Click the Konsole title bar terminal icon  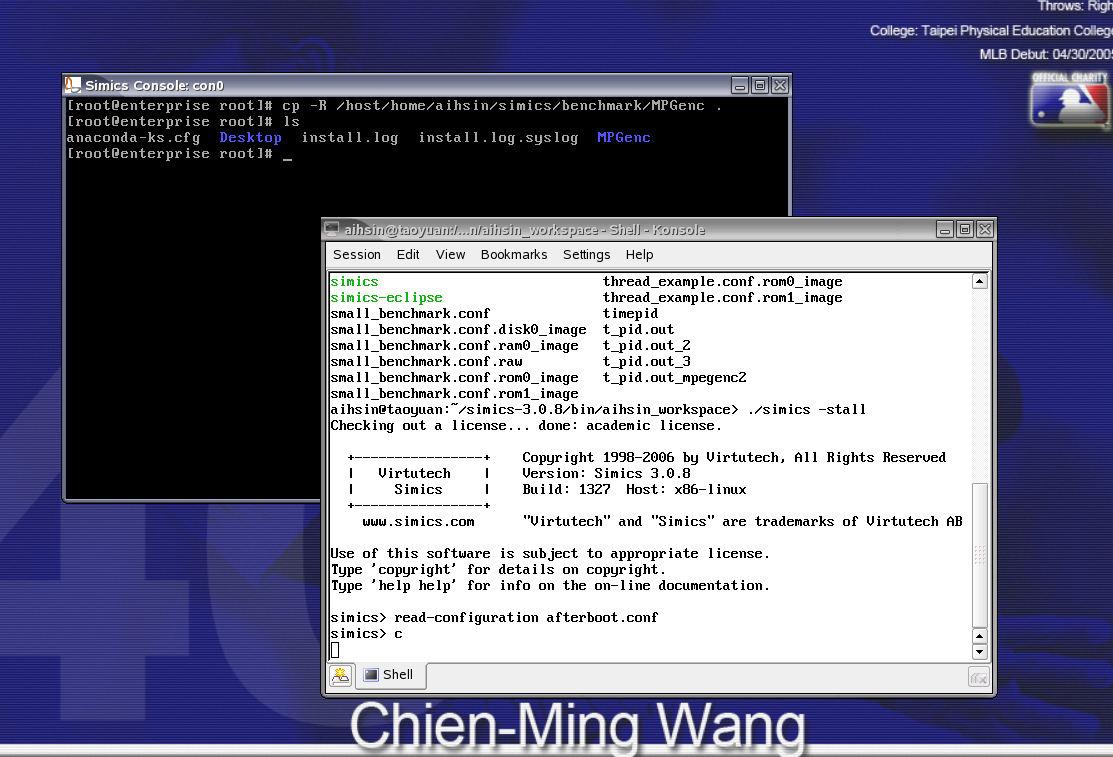[x=331, y=229]
